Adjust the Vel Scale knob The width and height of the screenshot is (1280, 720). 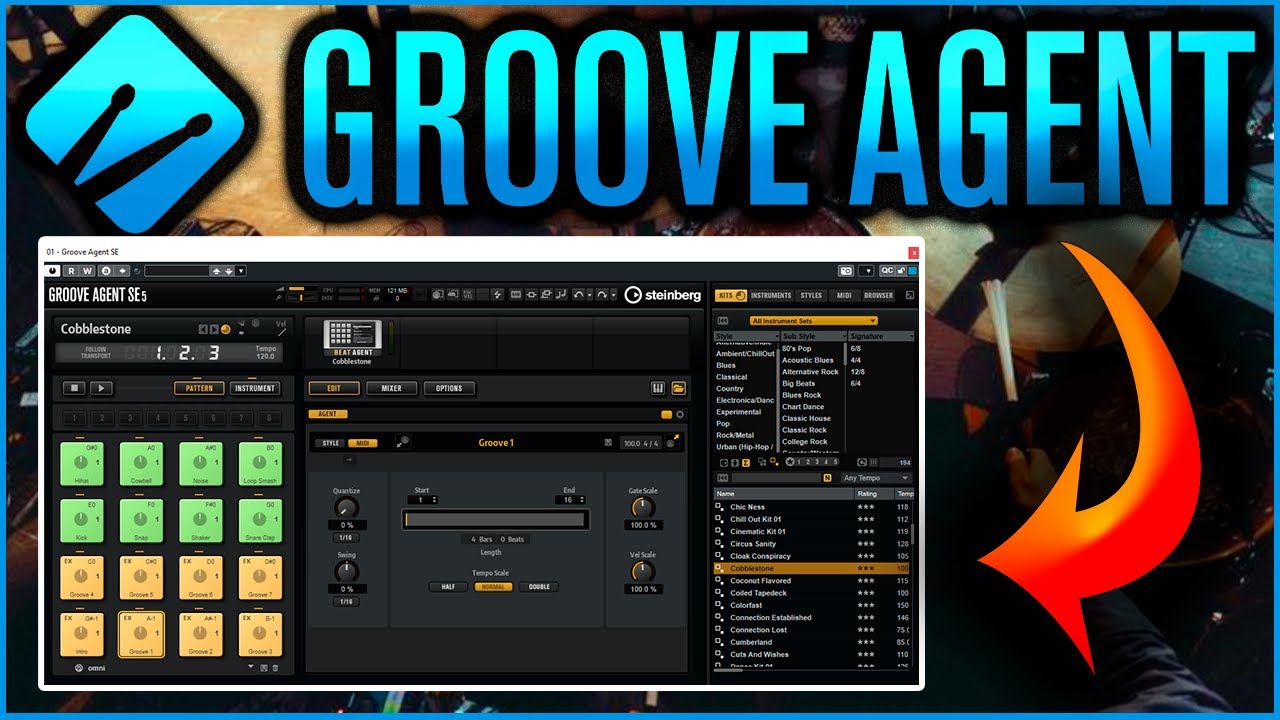pyautogui.click(x=642, y=572)
